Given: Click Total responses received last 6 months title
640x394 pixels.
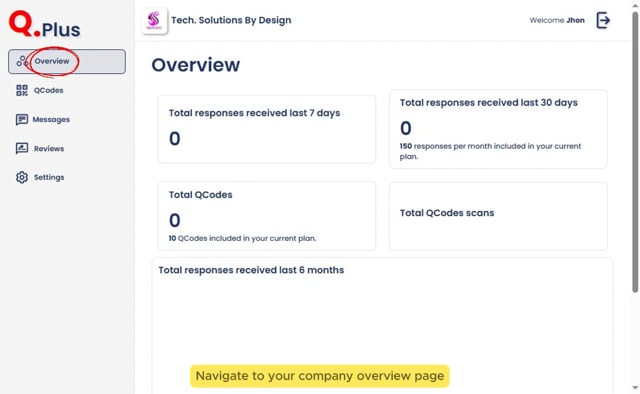Looking at the screenshot, I should 251,270.
